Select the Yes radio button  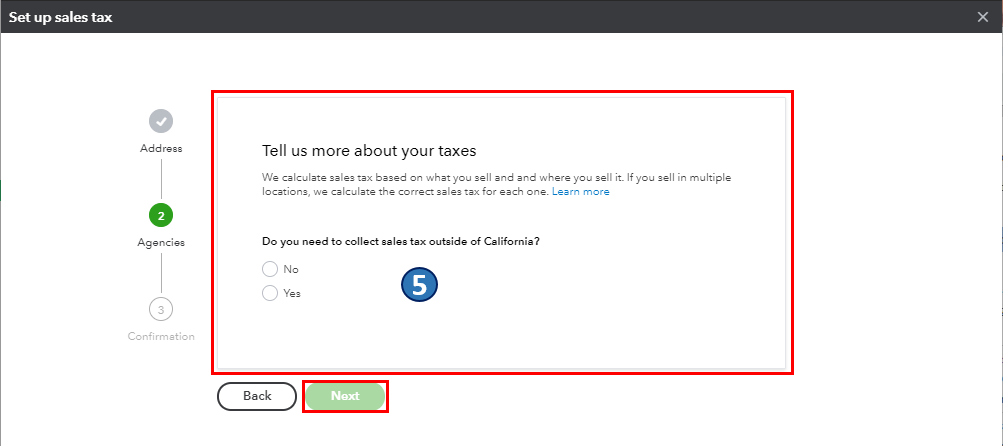pyautogui.click(x=269, y=293)
